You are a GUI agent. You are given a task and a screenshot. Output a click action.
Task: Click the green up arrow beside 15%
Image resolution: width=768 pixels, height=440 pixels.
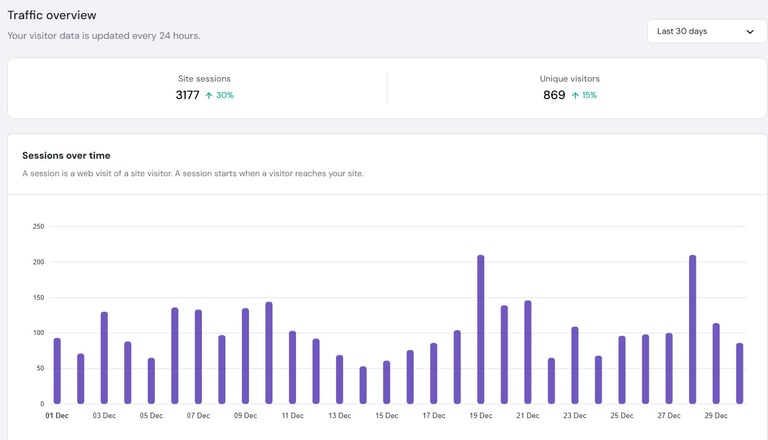(575, 95)
